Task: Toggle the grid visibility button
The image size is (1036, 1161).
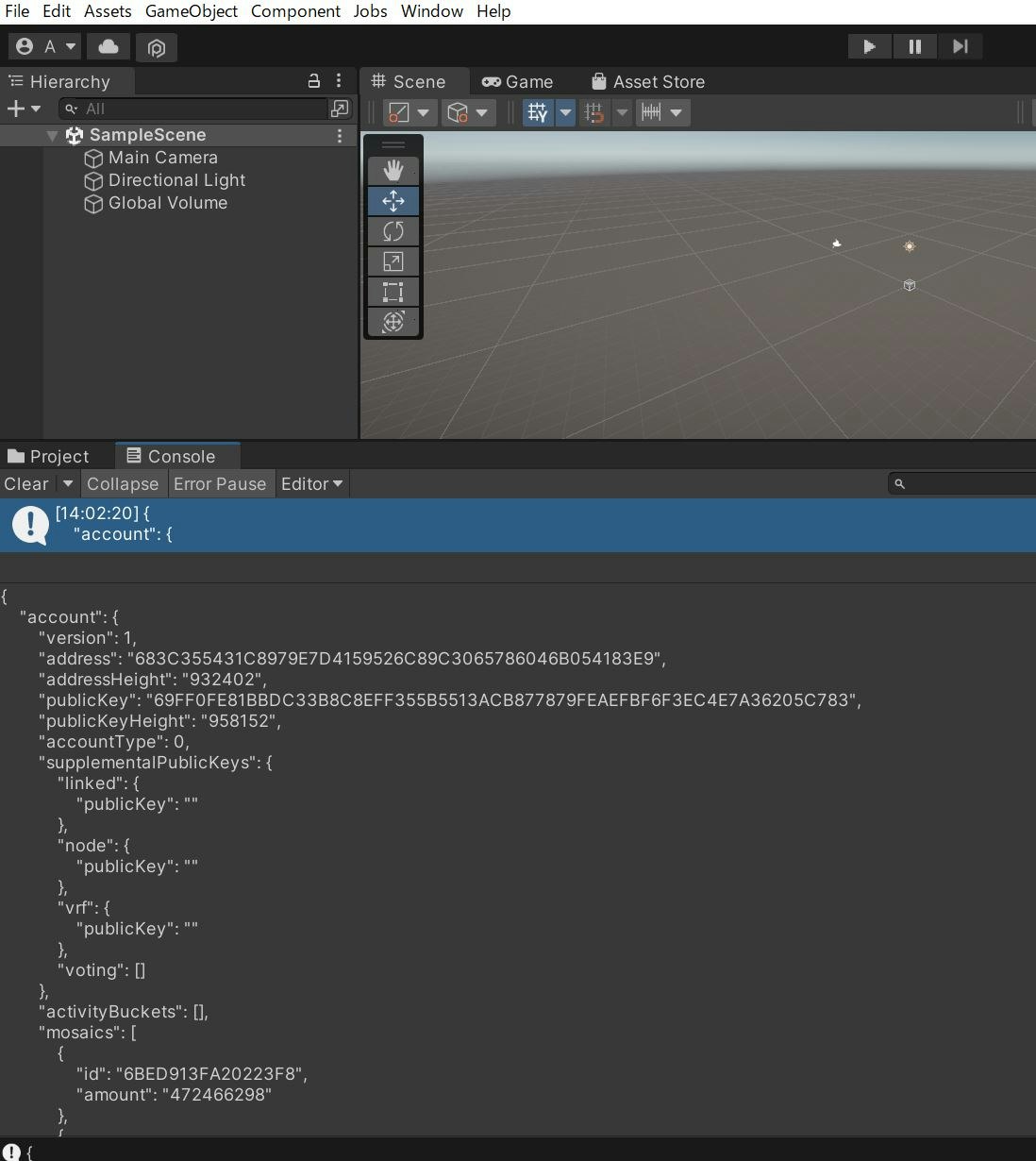Action: (538, 112)
